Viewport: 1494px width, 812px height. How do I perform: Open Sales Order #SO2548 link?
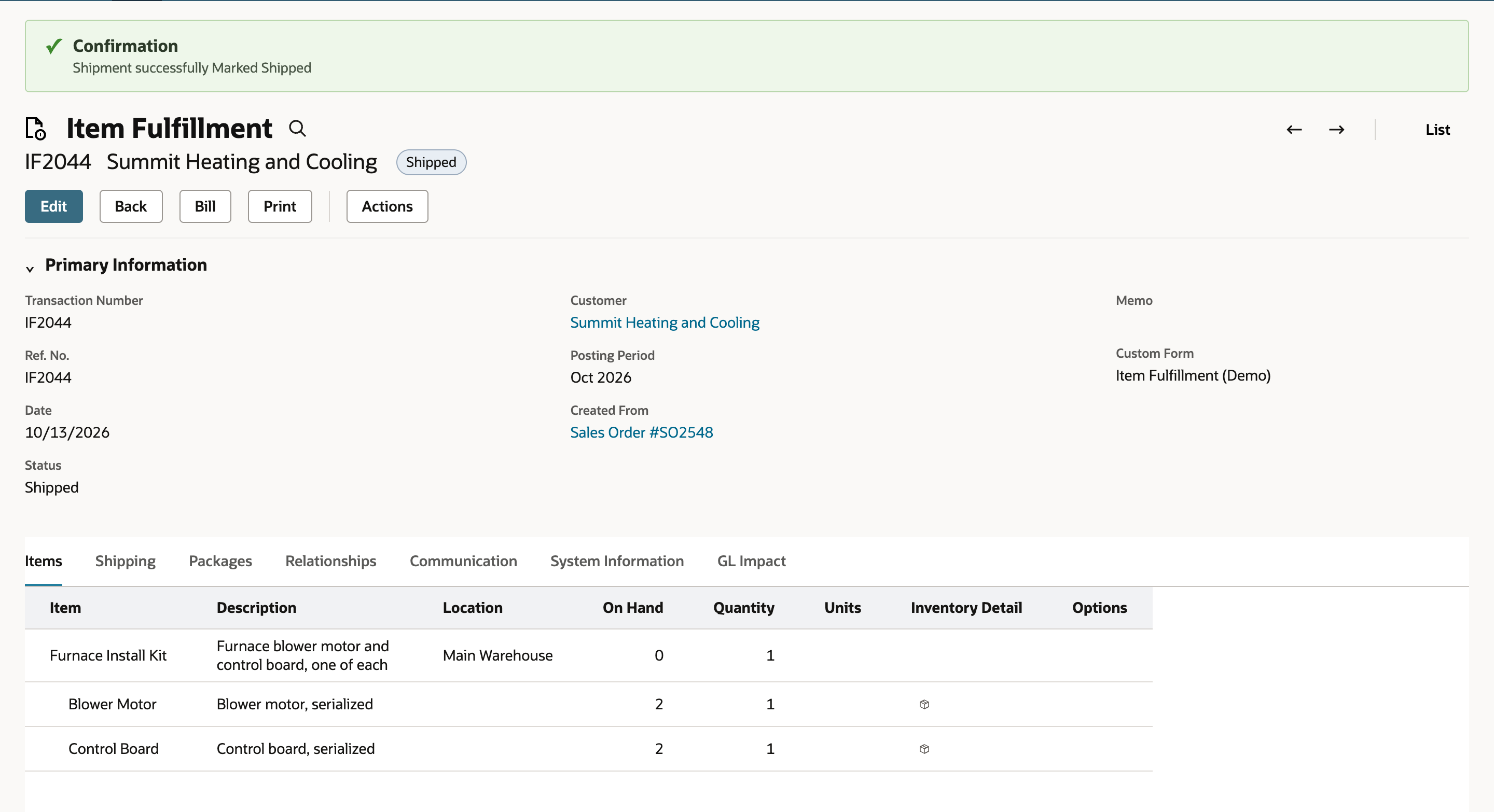tap(642, 432)
